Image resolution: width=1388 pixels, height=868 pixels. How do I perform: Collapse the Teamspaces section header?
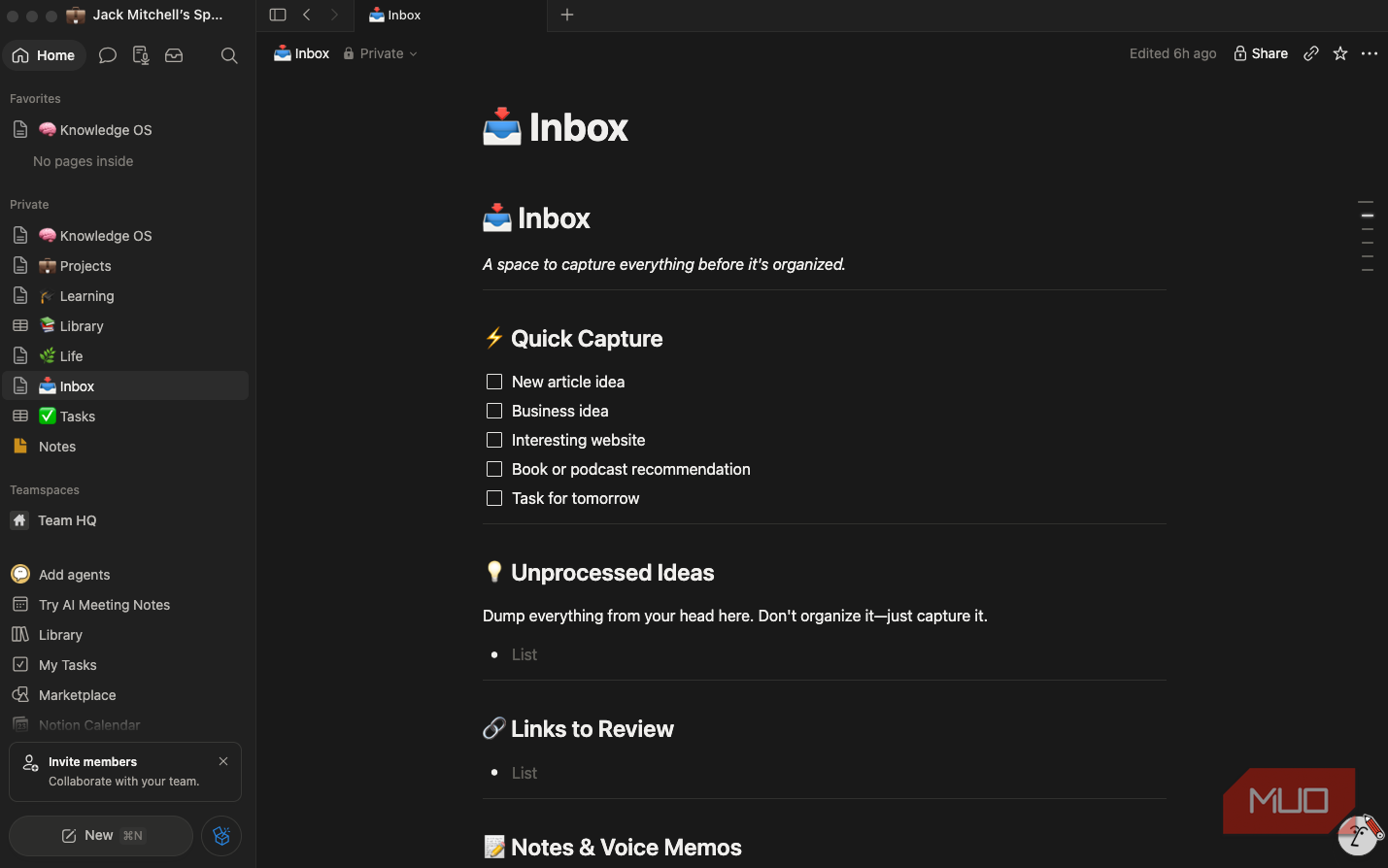coord(45,490)
